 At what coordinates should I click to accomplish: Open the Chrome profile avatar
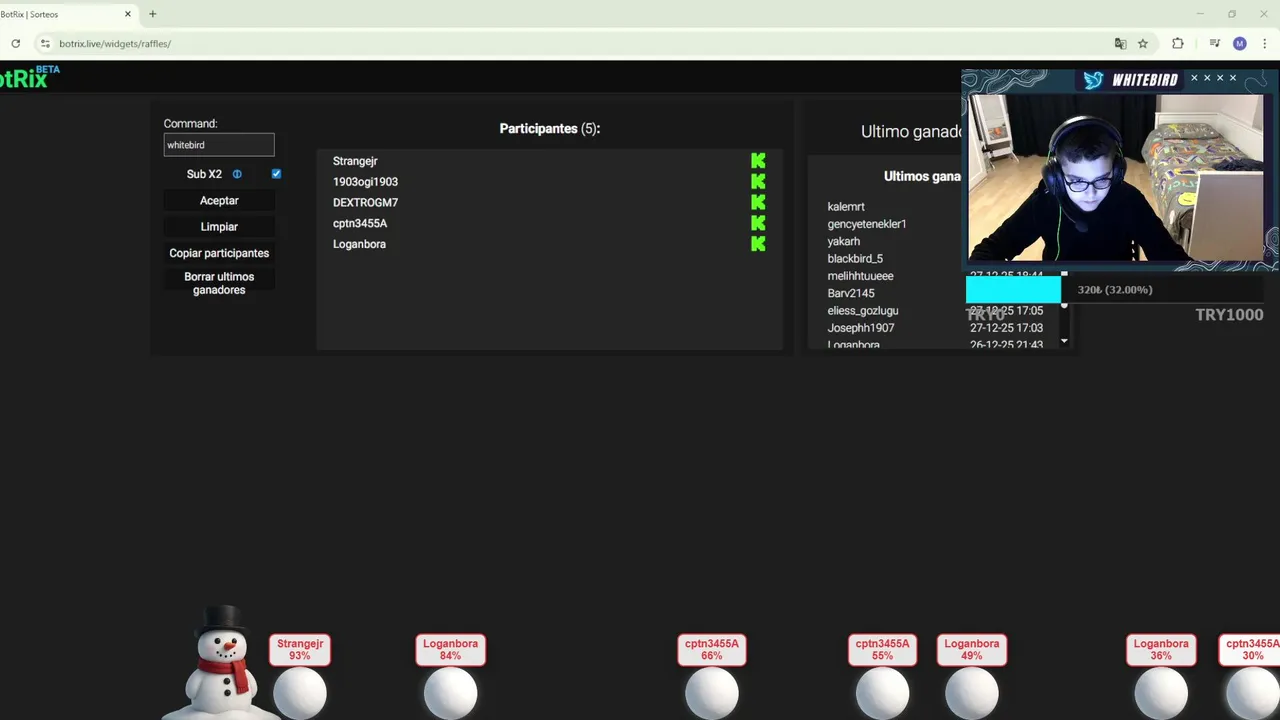(x=1240, y=44)
